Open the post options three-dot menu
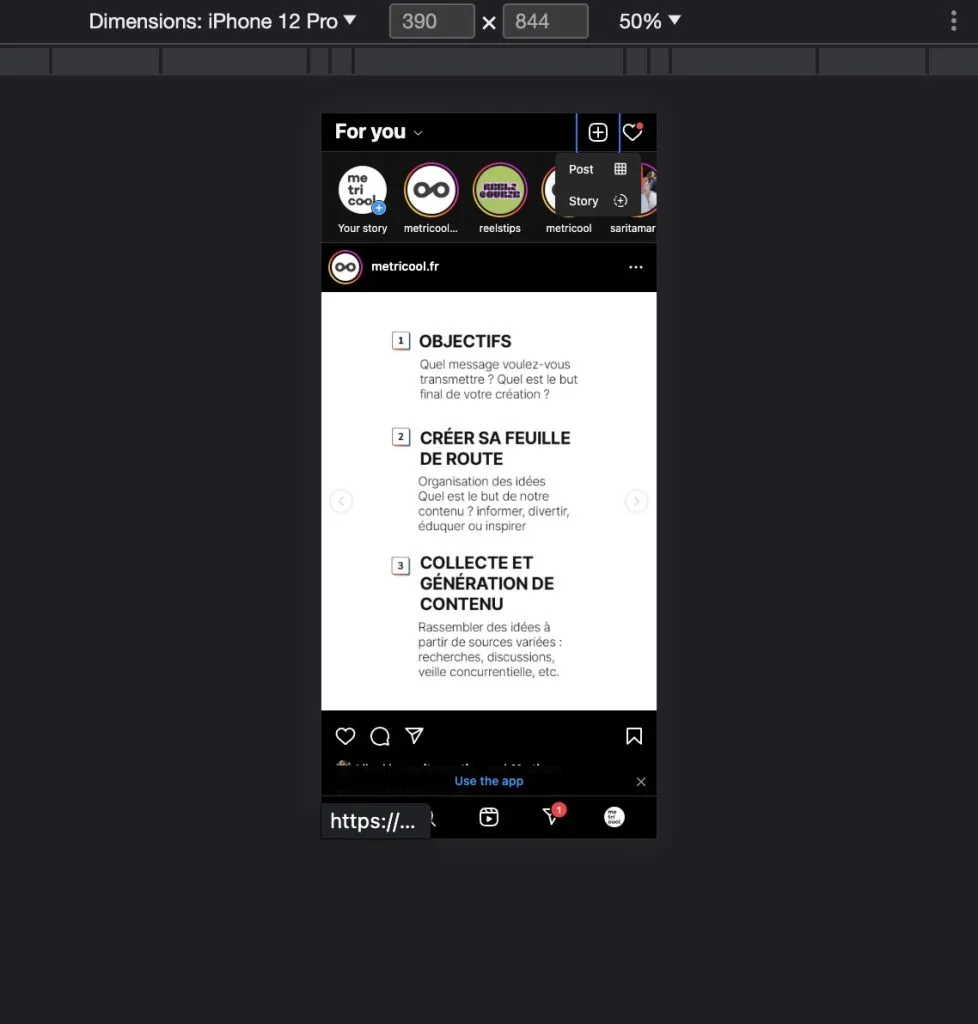This screenshot has width=978, height=1024. tap(636, 267)
